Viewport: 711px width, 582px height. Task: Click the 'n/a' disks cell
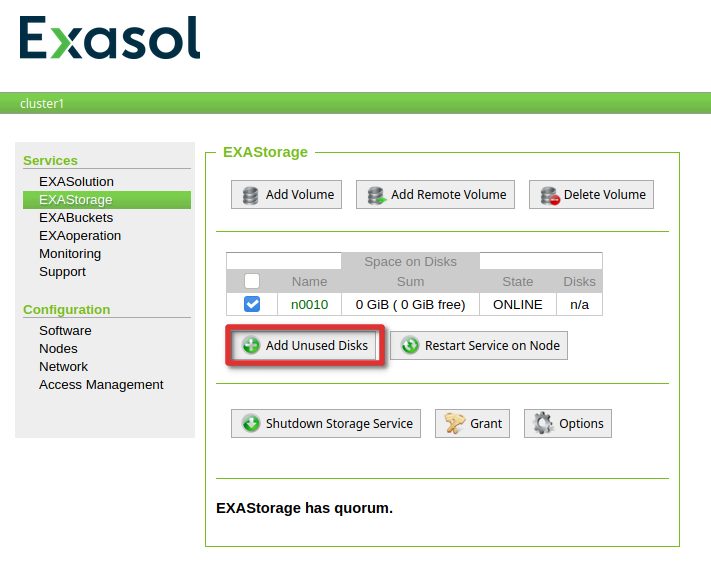coord(579,304)
